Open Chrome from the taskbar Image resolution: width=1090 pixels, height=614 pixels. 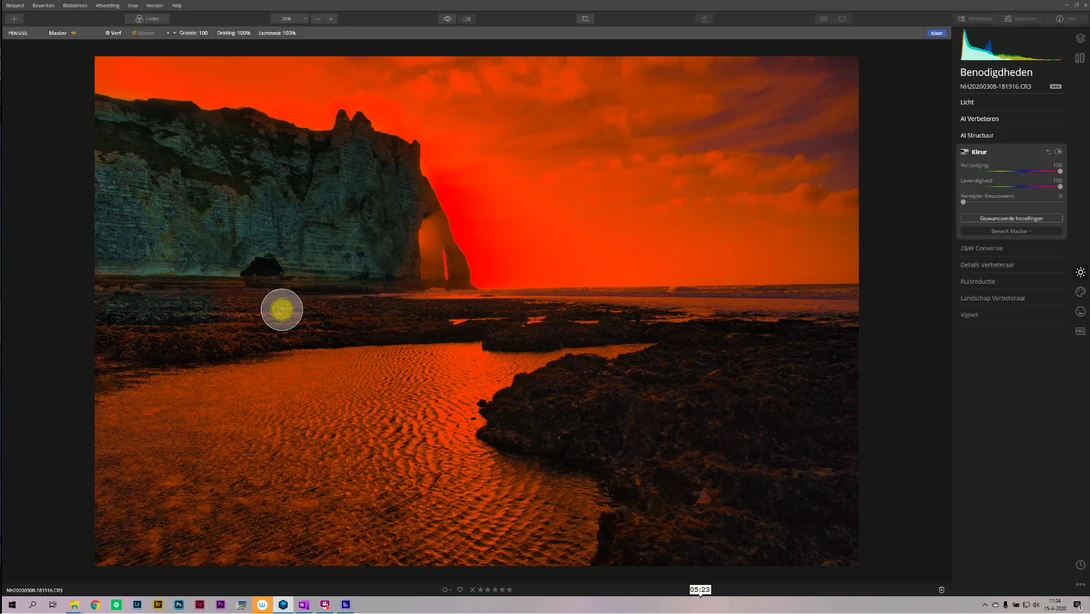(95, 605)
